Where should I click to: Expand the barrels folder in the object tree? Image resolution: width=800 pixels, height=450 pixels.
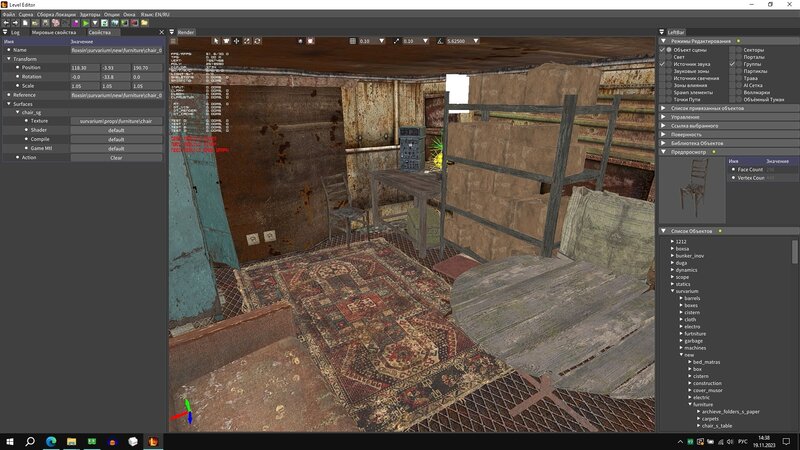click(x=681, y=298)
